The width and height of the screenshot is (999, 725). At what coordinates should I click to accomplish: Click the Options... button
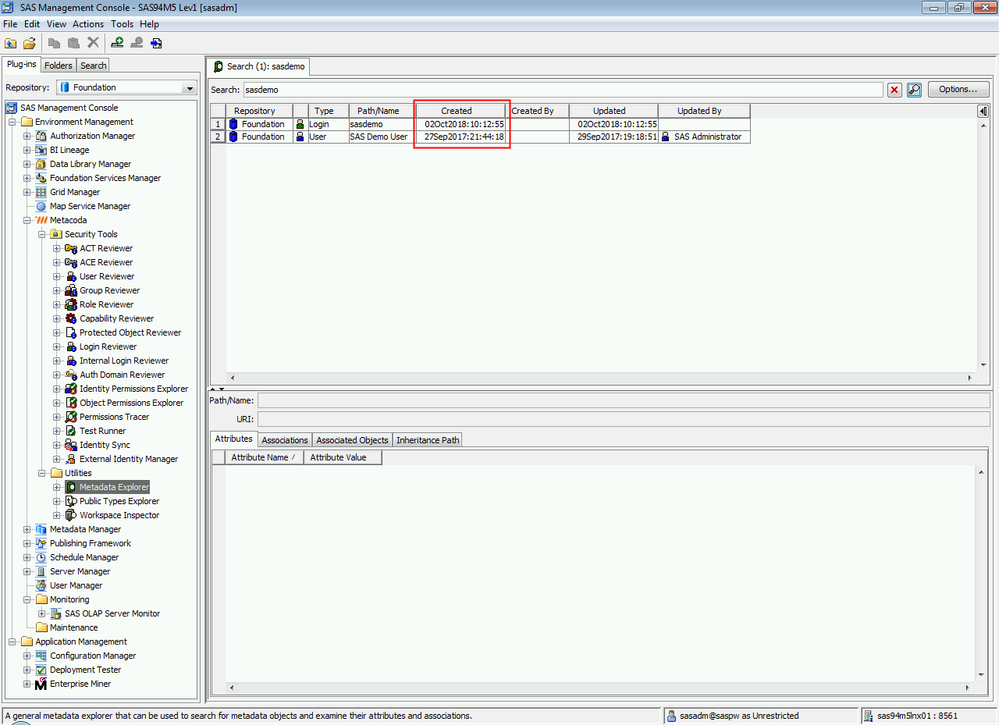[x=958, y=89]
